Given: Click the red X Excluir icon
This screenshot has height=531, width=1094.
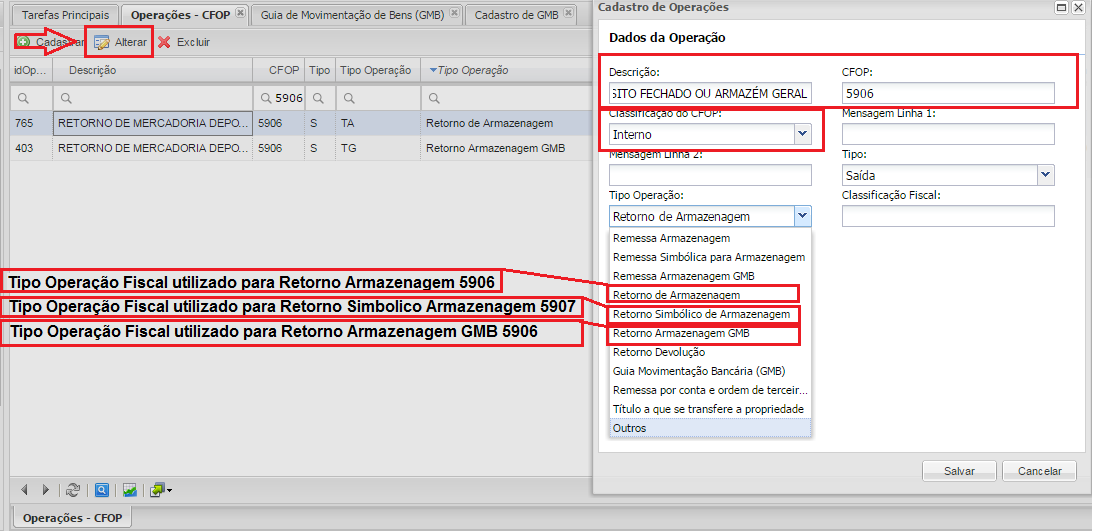Looking at the screenshot, I should pyautogui.click(x=164, y=43).
